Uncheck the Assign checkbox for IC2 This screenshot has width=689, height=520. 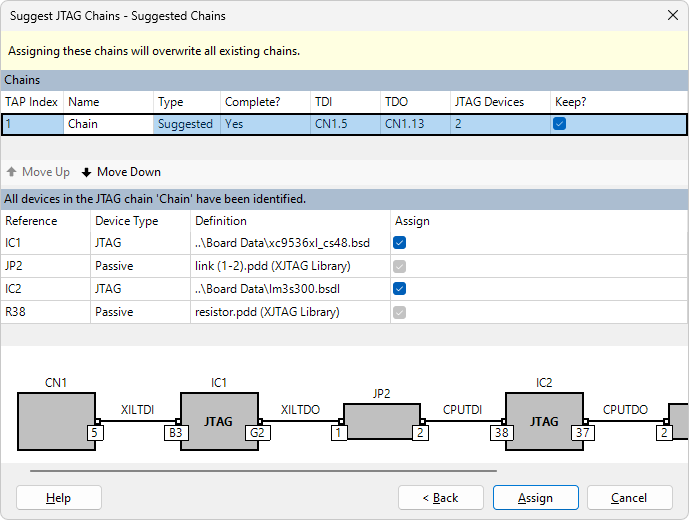point(400,289)
